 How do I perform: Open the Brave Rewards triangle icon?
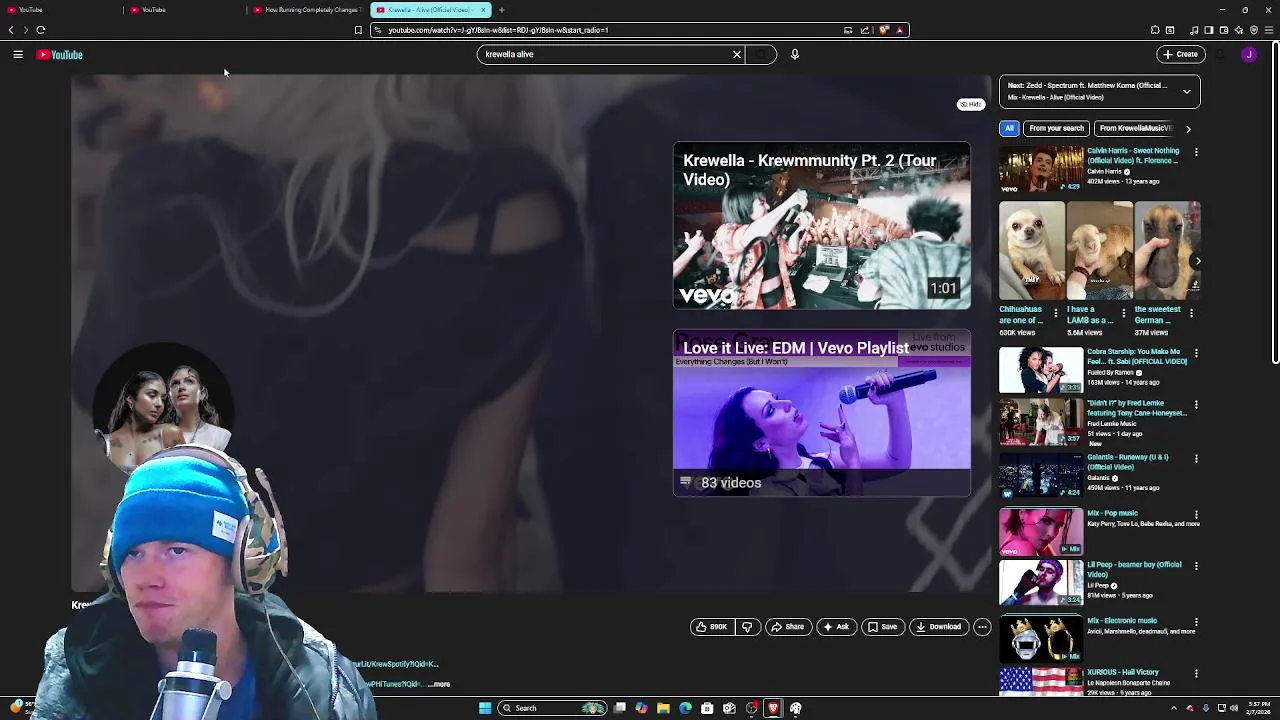[x=900, y=30]
